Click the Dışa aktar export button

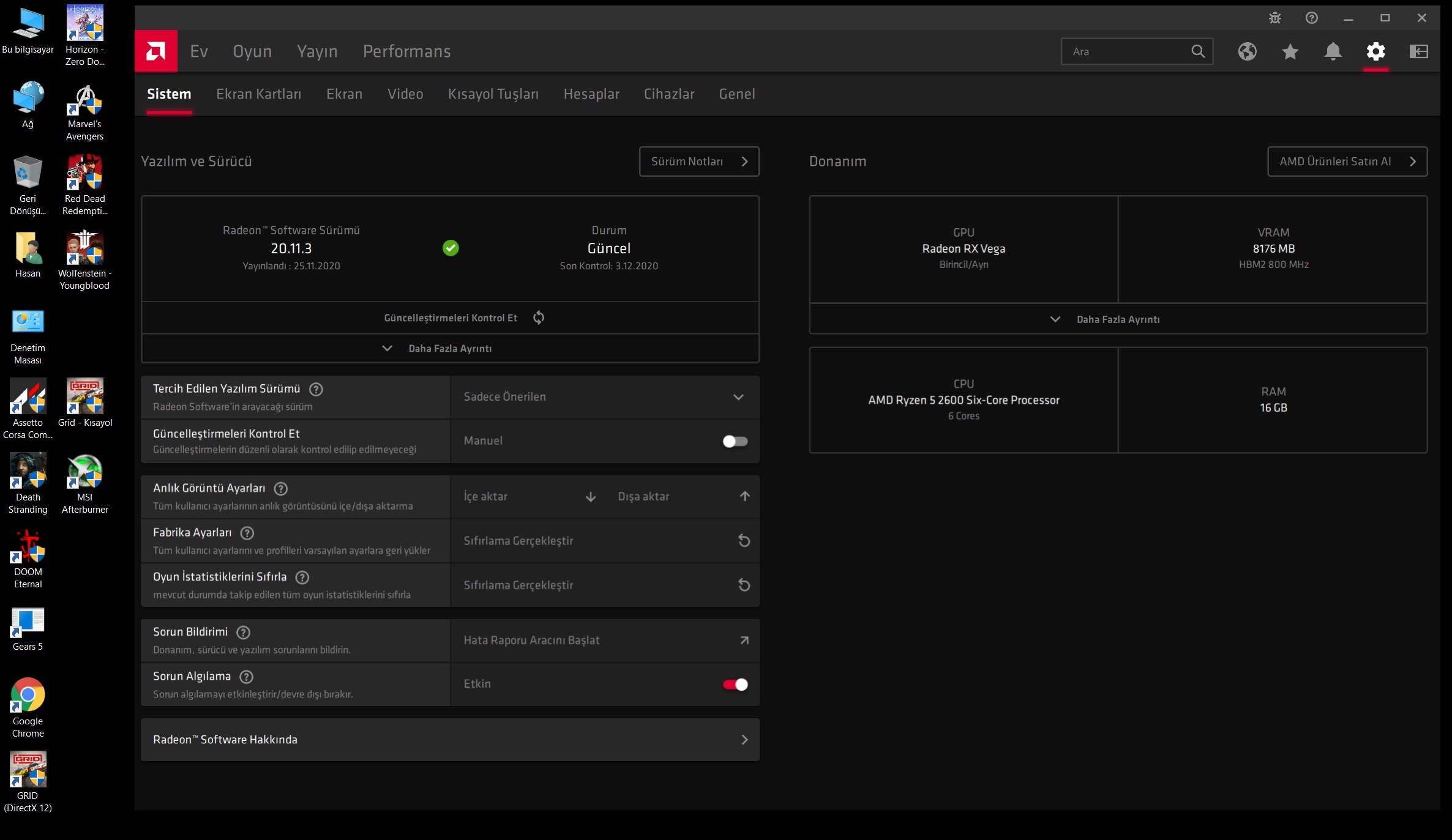(x=684, y=496)
